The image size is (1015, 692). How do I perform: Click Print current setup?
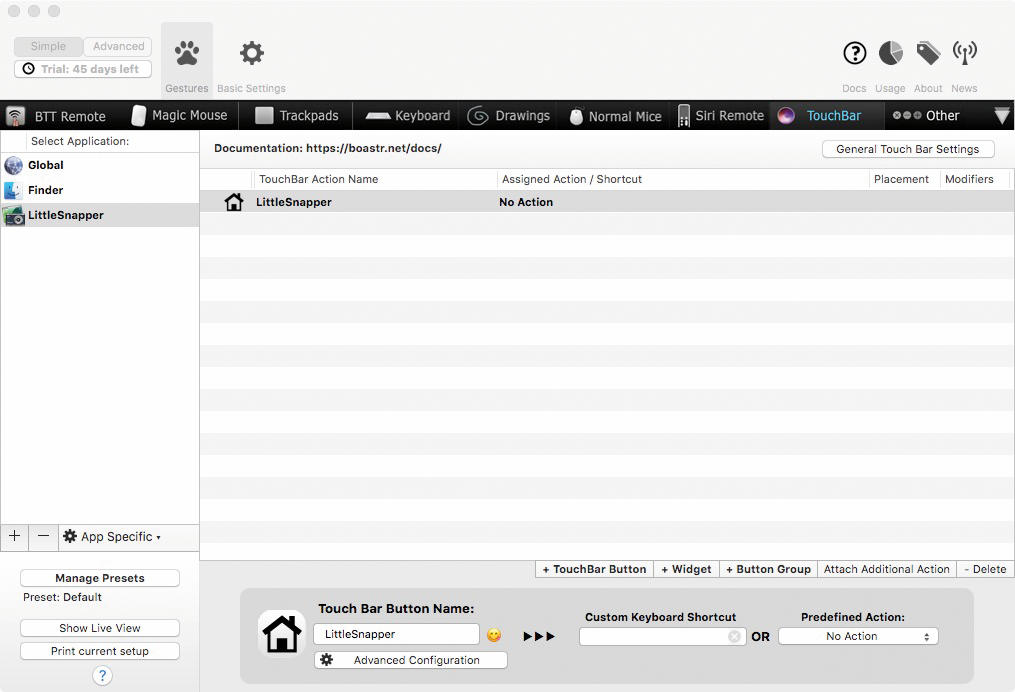point(100,651)
